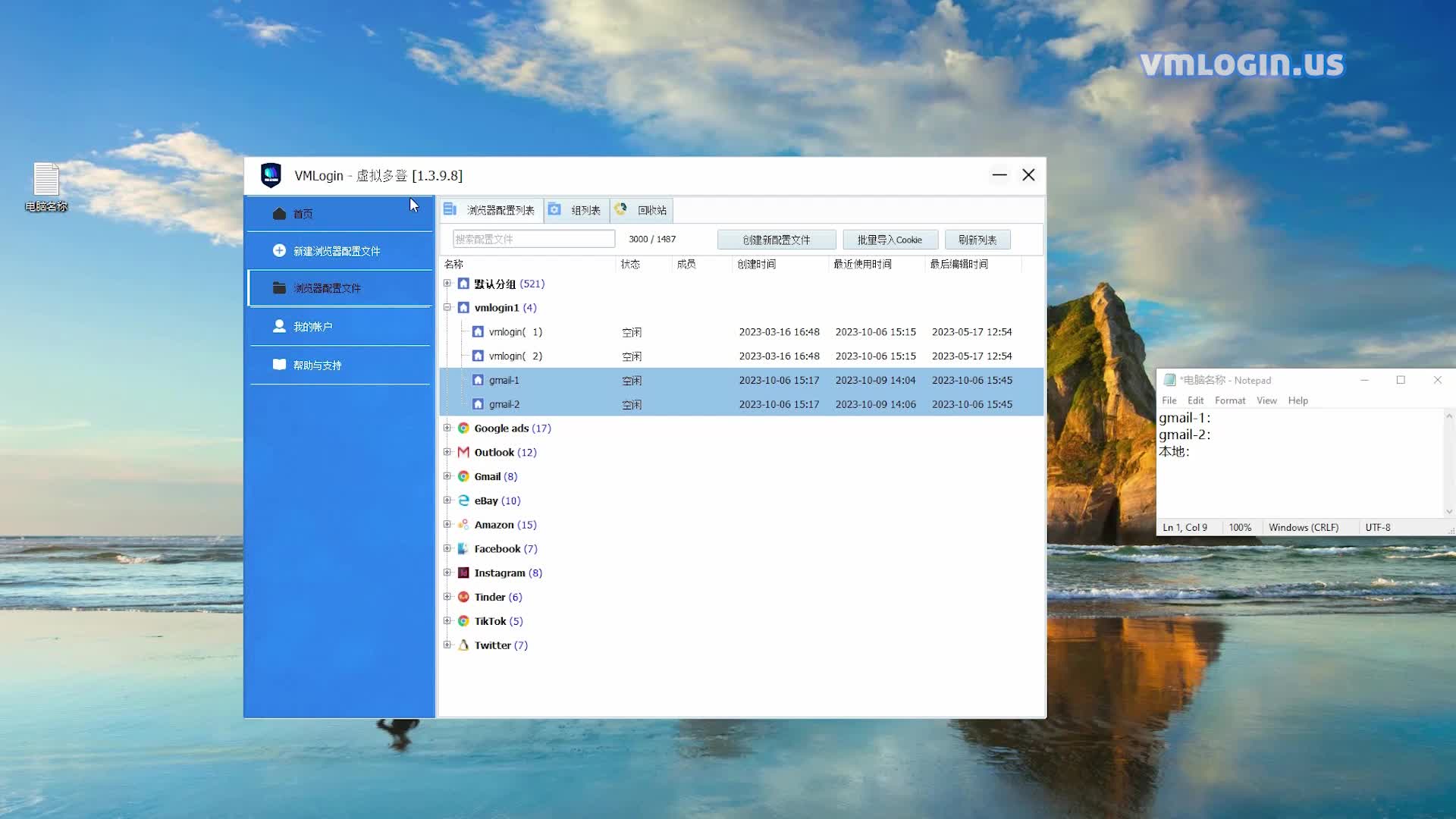Image resolution: width=1456 pixels, height=819 pixels.
Task: Click the VMLogin shield logo icon
Action: [x=271, y=175]
